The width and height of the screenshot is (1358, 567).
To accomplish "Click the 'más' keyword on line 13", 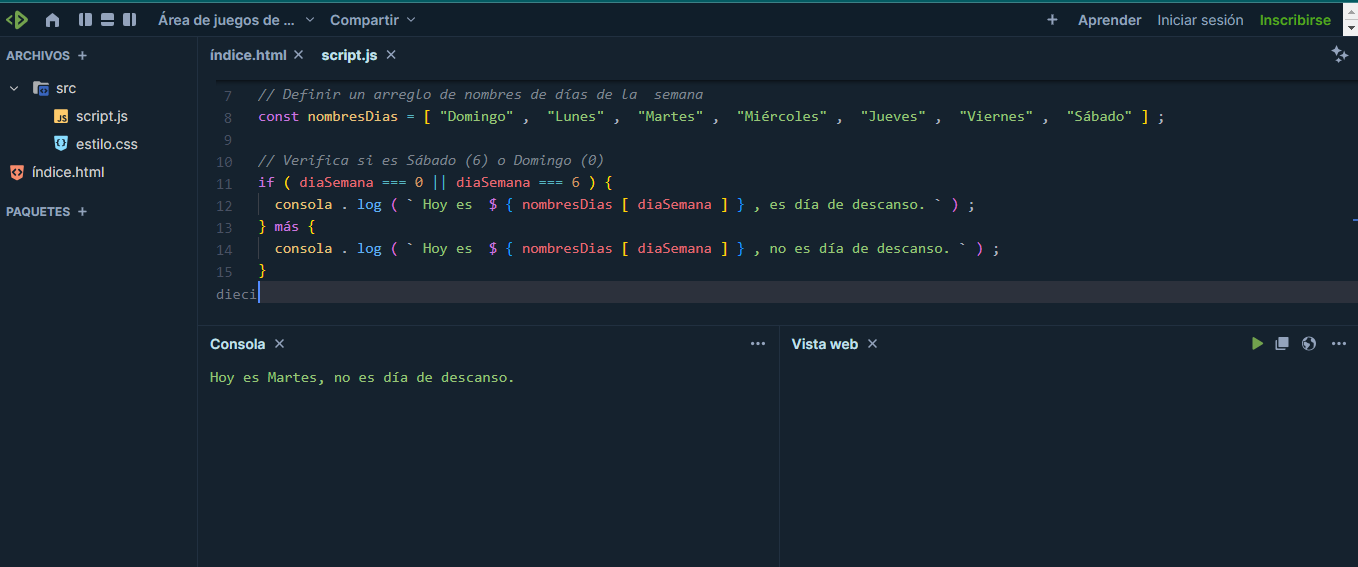I will (x=286, y=227).
